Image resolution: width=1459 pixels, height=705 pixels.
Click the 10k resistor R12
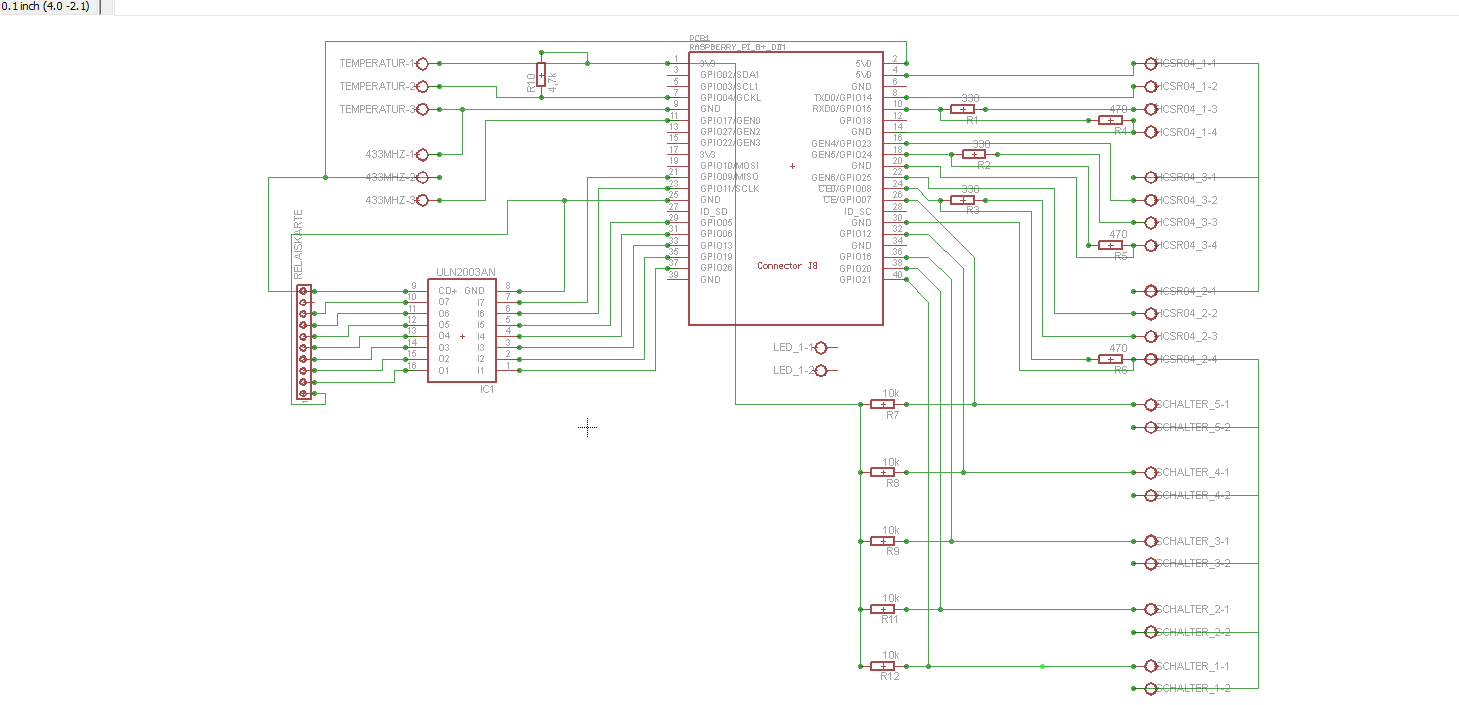tap(883, 666)
